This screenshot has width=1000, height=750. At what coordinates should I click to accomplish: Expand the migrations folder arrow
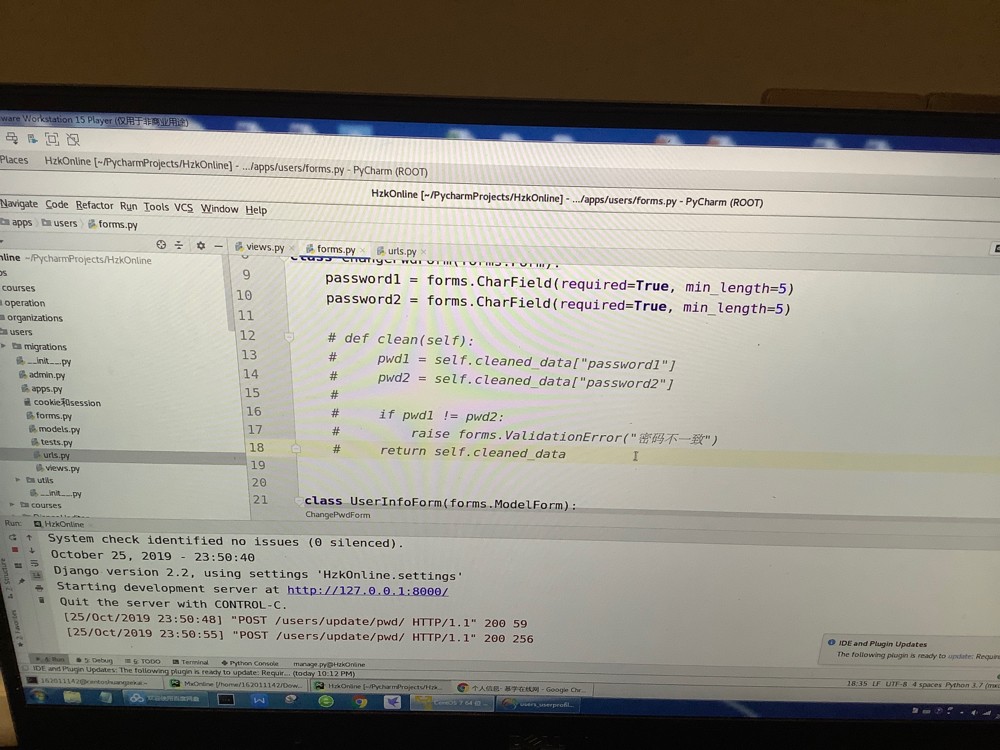click(4, 346)
